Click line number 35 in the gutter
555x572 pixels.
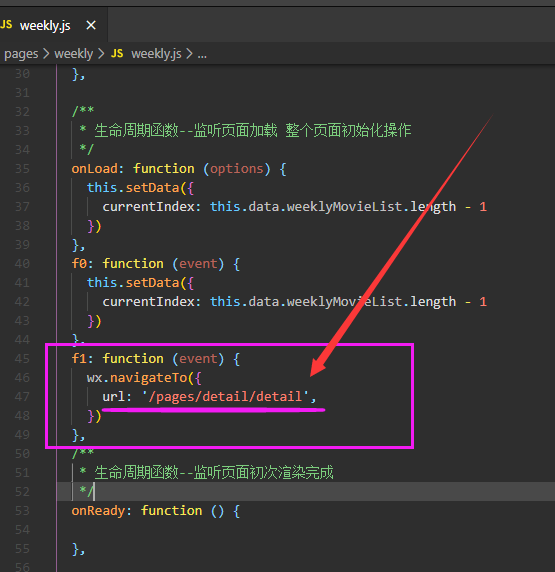[x=22, y=169]
